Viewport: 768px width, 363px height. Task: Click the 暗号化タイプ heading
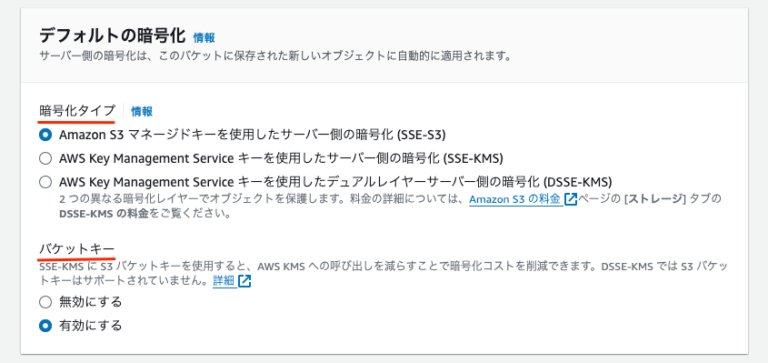click(x=77, y=111)
